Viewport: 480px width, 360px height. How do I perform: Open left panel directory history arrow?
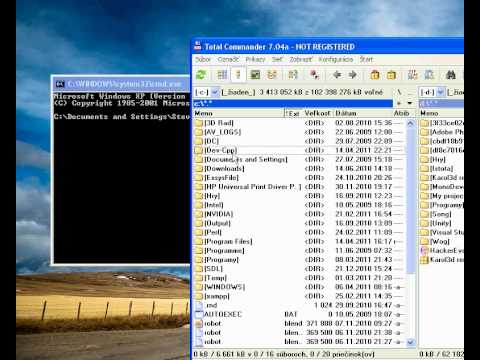[x=410, y=103]
